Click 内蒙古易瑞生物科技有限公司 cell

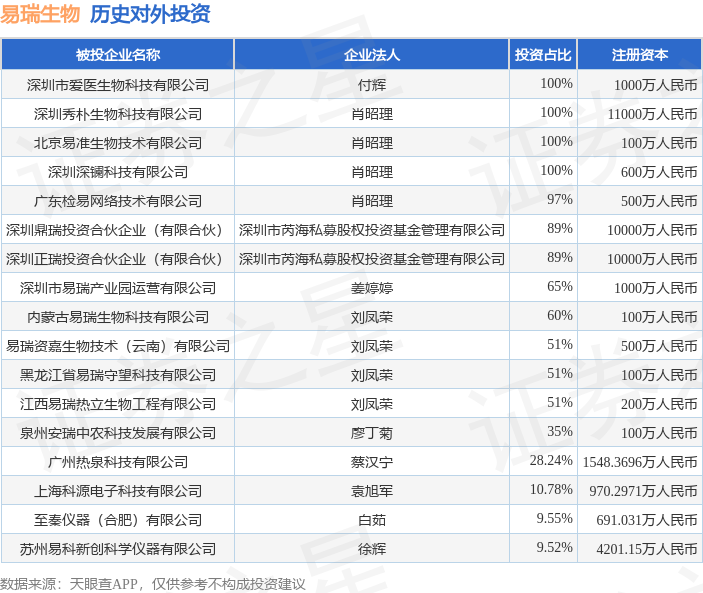pos(118,317)
